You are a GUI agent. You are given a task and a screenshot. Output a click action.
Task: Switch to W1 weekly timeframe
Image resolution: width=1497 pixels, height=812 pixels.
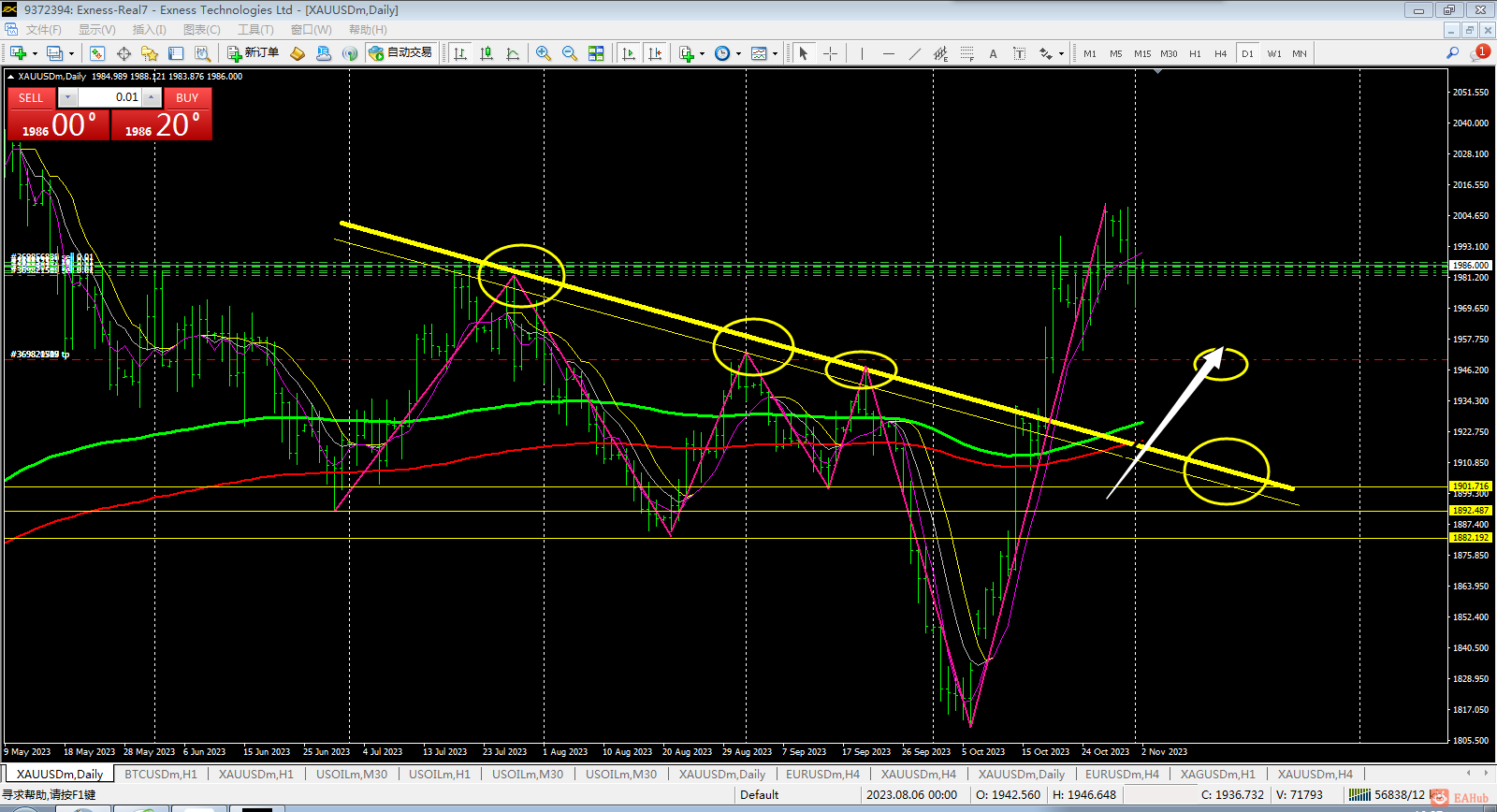pyautogui.click(x=1274, y=53)
